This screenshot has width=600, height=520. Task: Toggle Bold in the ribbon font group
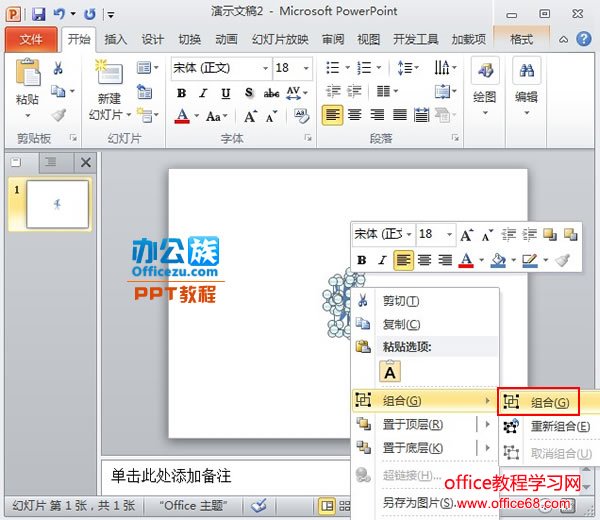point(181,93)
